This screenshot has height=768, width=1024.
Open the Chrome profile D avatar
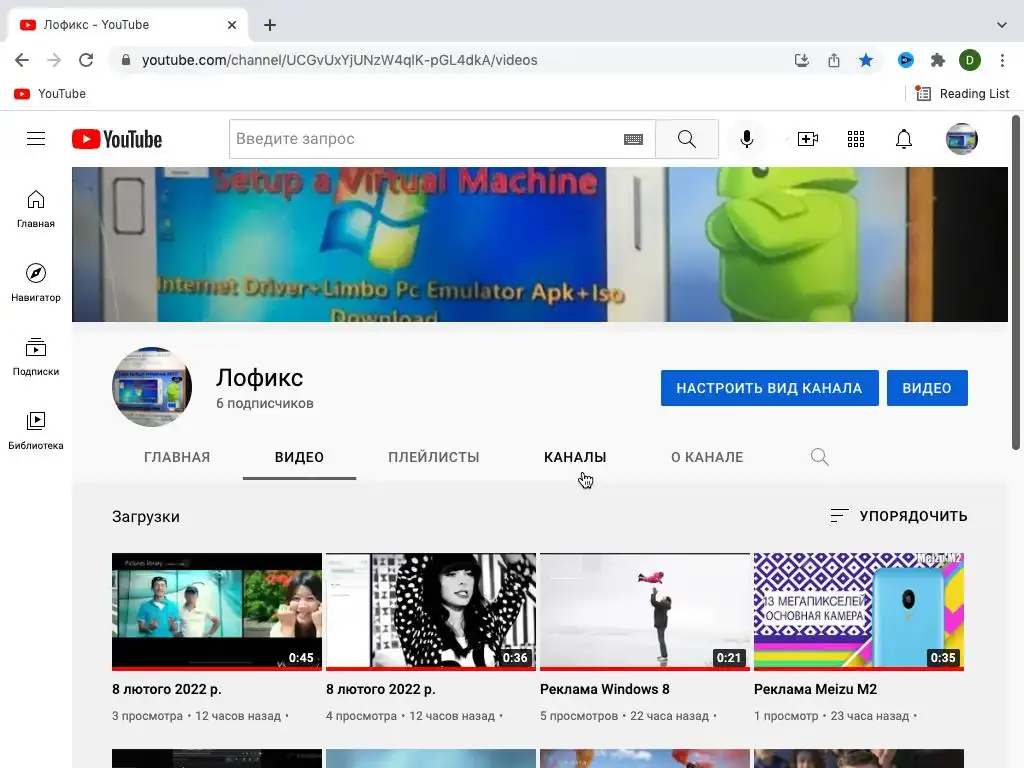tap(970, 60)
